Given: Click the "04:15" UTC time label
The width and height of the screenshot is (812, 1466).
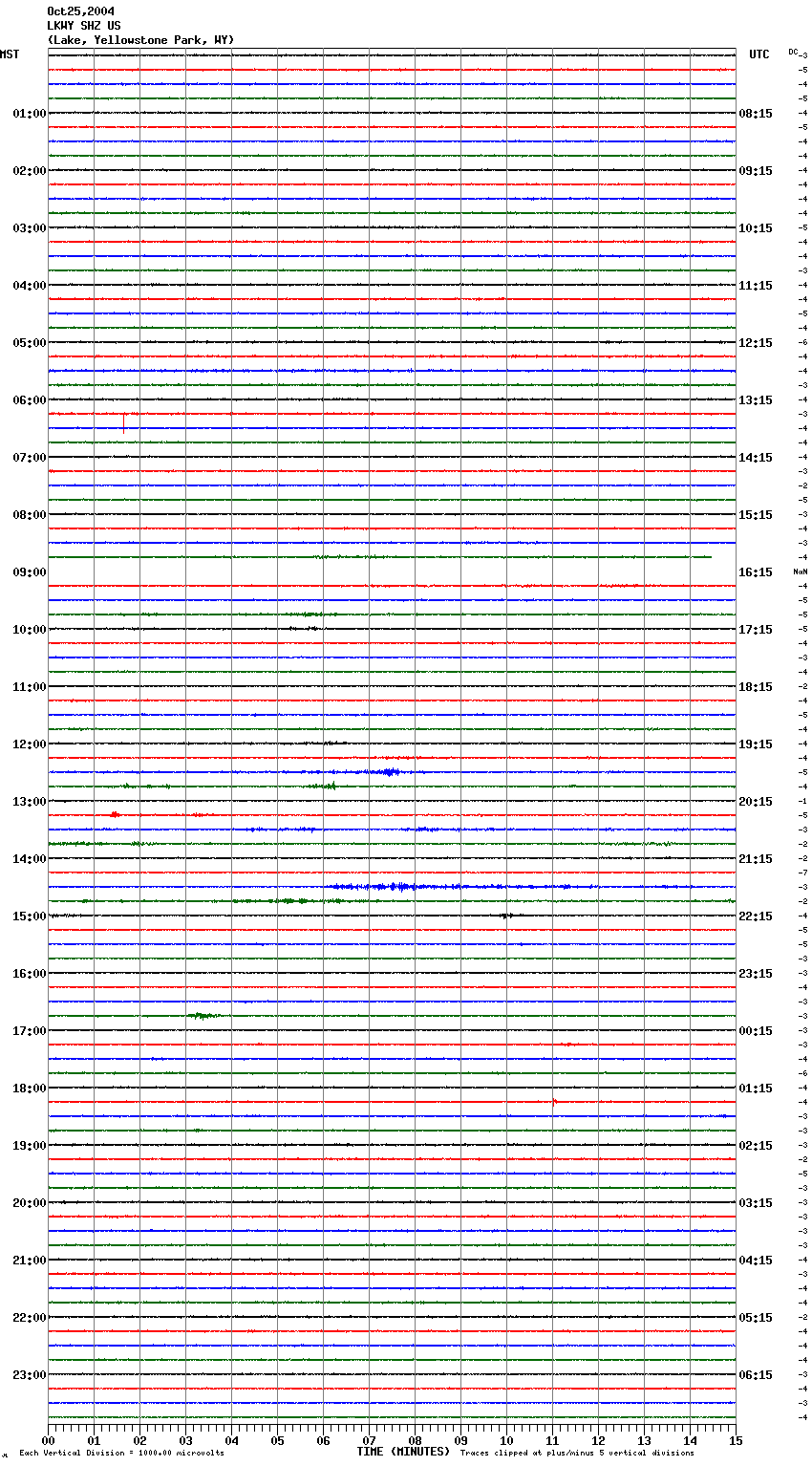Looking at the screenshot, I should coord(756,1261).
